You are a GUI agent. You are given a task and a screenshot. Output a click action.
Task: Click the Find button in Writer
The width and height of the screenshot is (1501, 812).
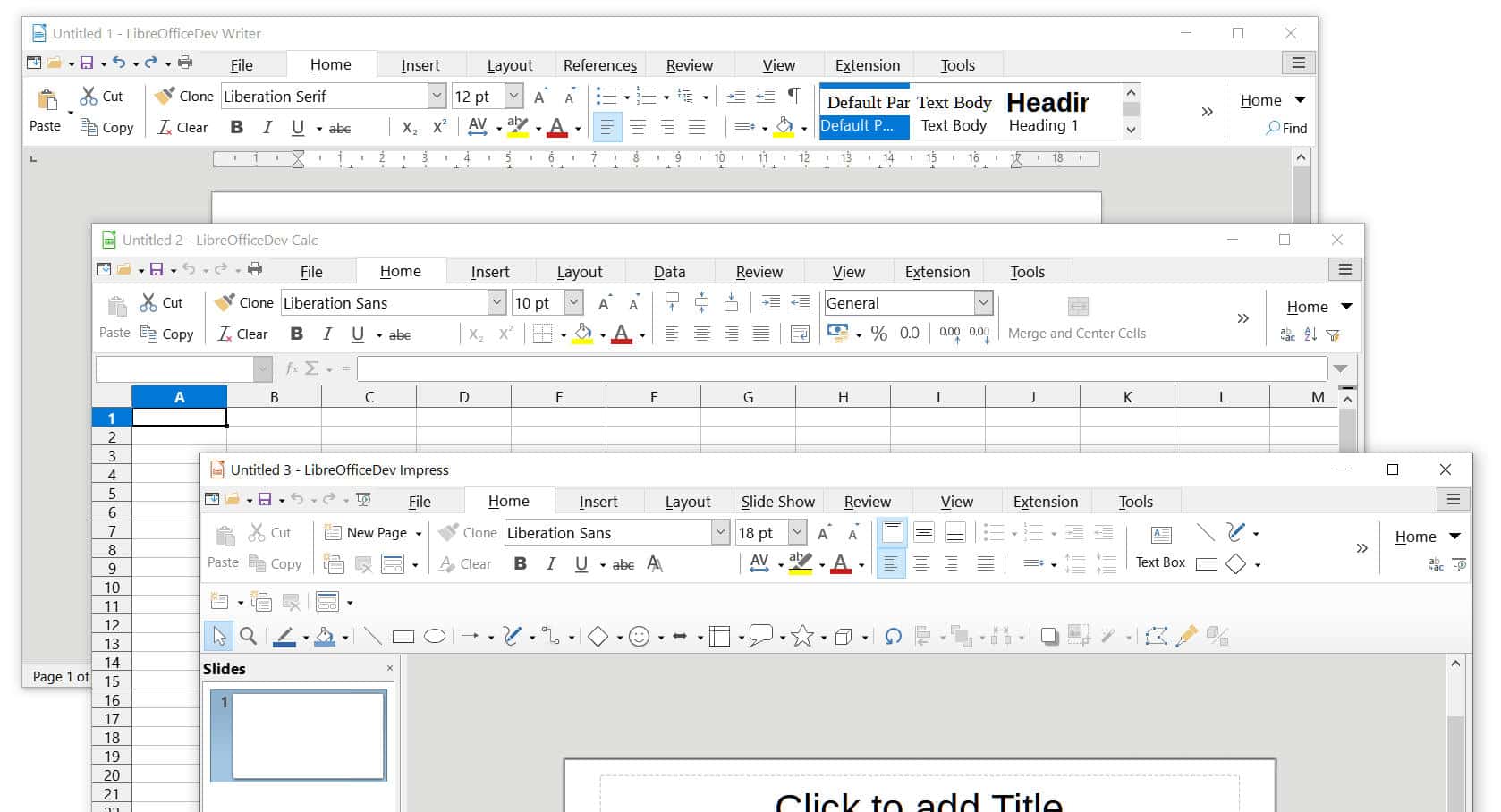(1286, 129)
